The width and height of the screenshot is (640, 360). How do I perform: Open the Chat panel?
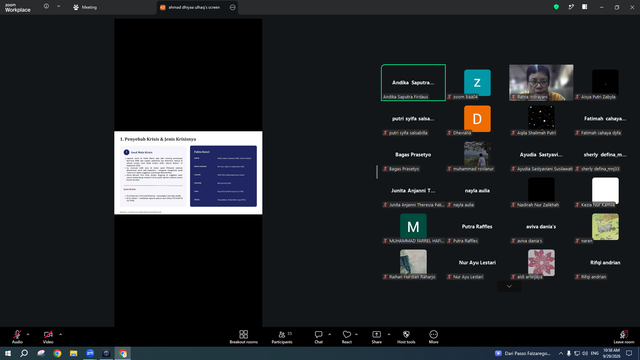(x=318, y=337)
